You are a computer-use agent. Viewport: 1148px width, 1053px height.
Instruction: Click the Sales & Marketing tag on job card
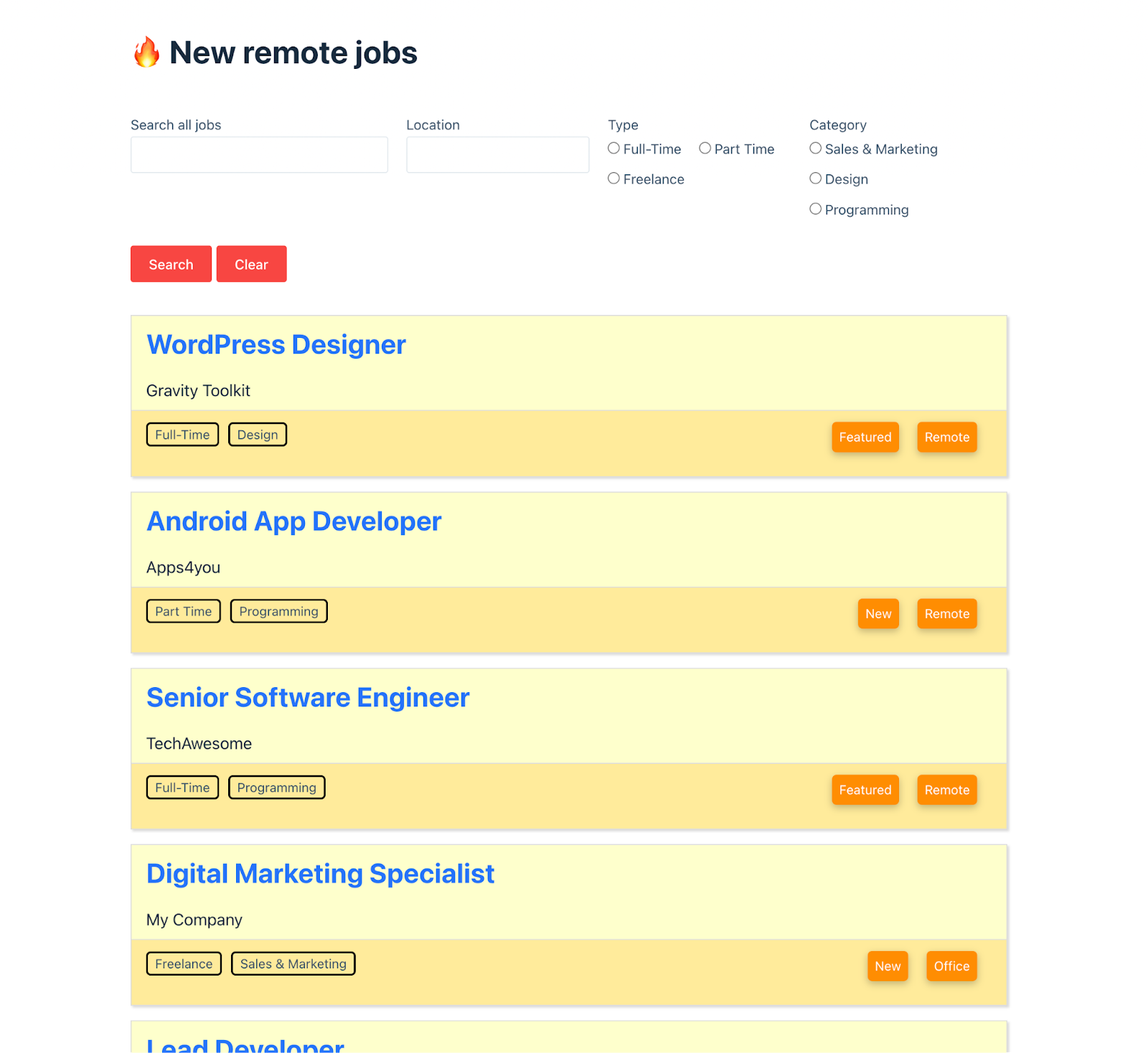click(x=293, y=964)
